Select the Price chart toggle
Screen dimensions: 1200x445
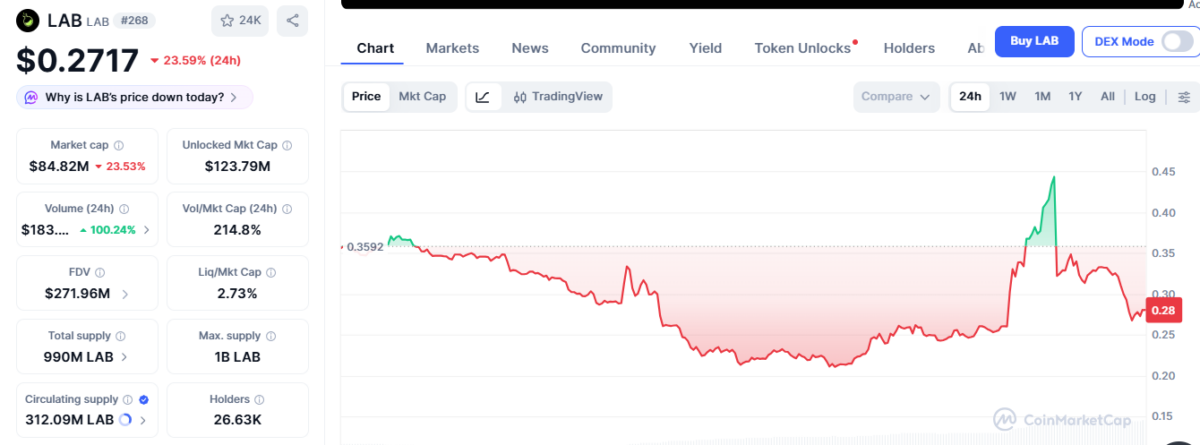366,97
